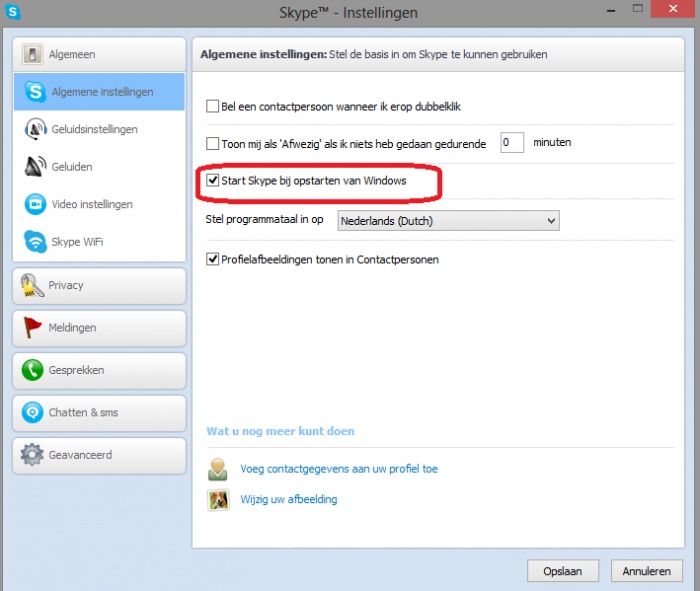Click the person icon beside profile link

(218, 469)
